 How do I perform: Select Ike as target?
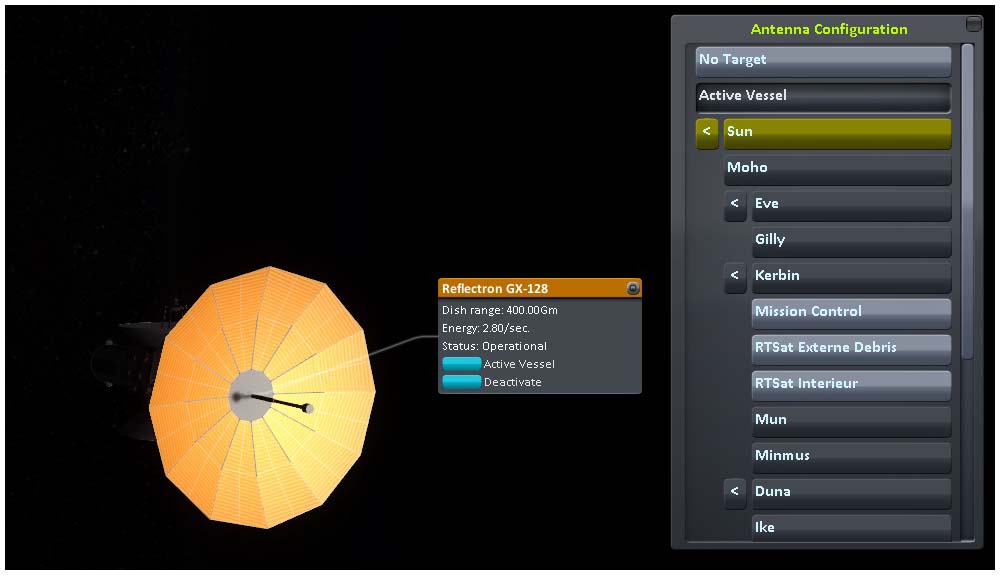[851, 527]
